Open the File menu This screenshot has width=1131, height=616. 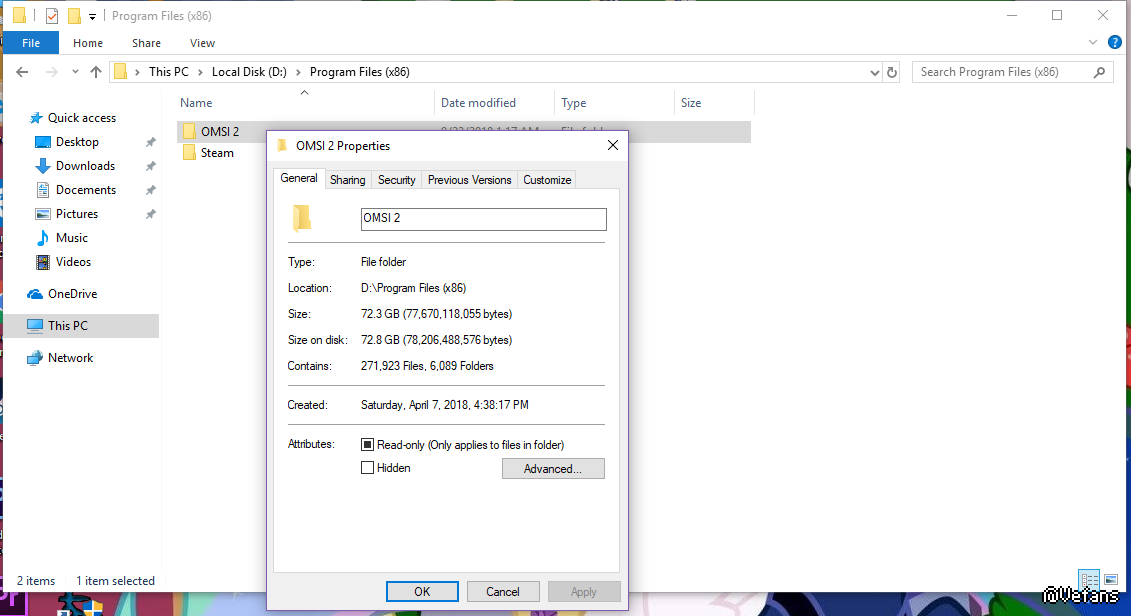point(31,43)
